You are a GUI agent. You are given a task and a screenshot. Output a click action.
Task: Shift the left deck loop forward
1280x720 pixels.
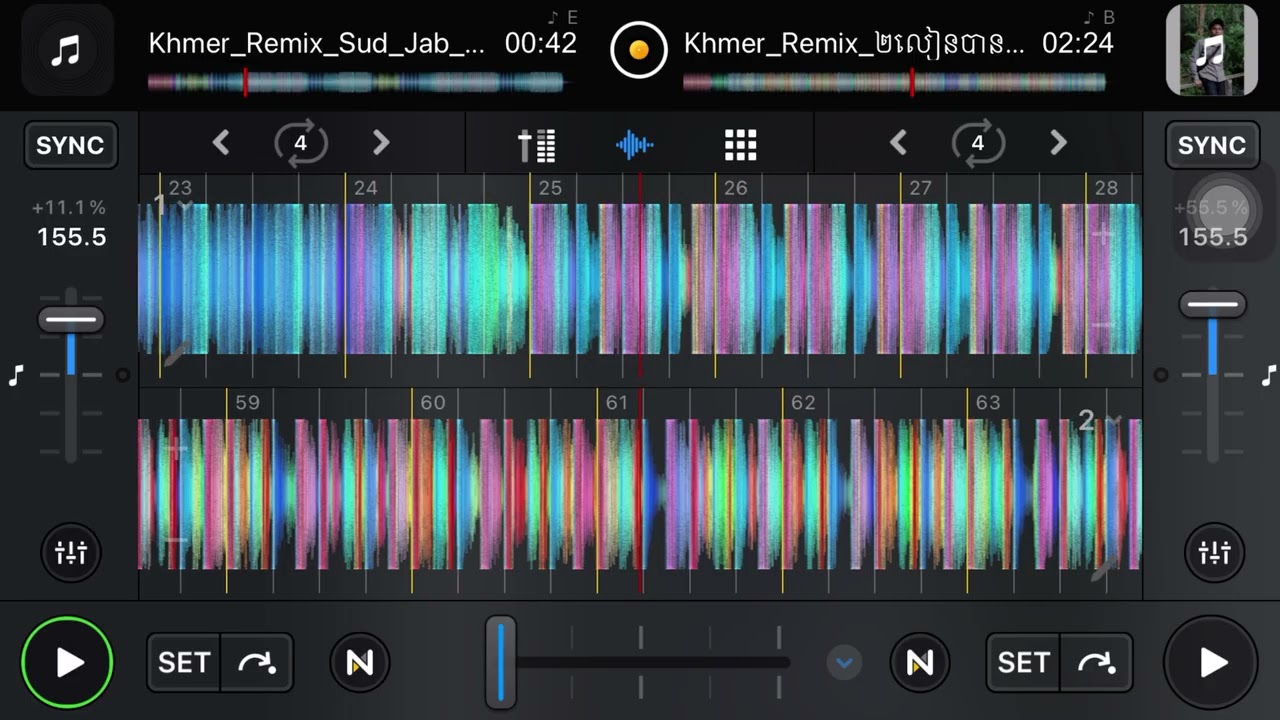pyautogui.click(x=380, y=143)
